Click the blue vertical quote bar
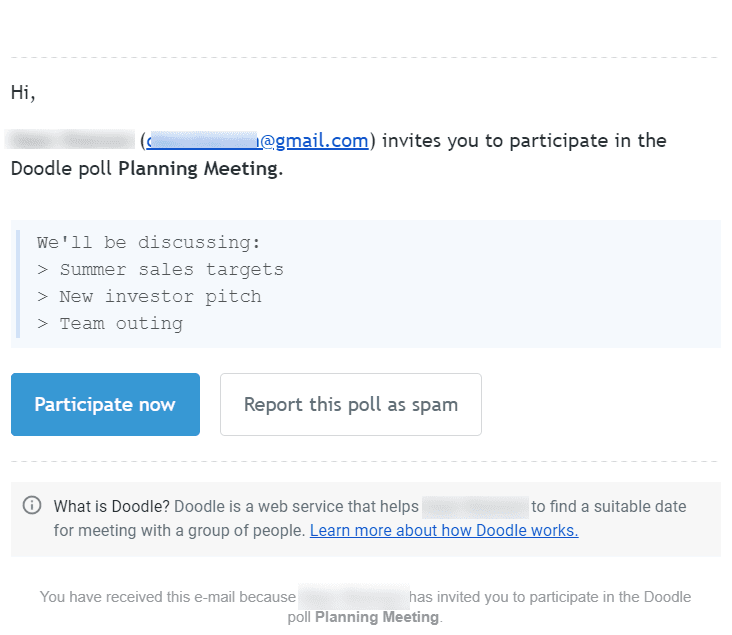Image resolution: width=732 pixels, height=635 pixels. [18, 283]
